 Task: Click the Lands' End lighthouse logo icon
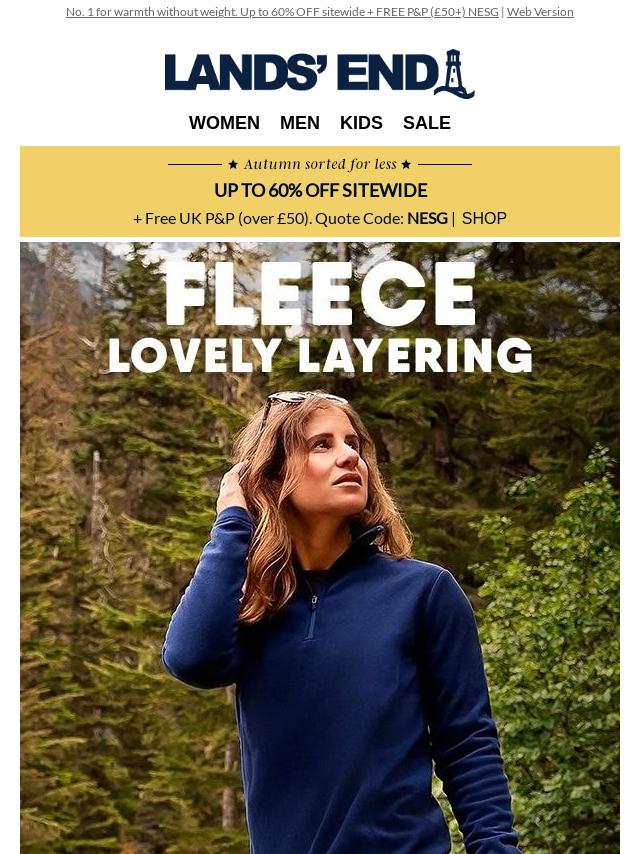pos(455,74)
